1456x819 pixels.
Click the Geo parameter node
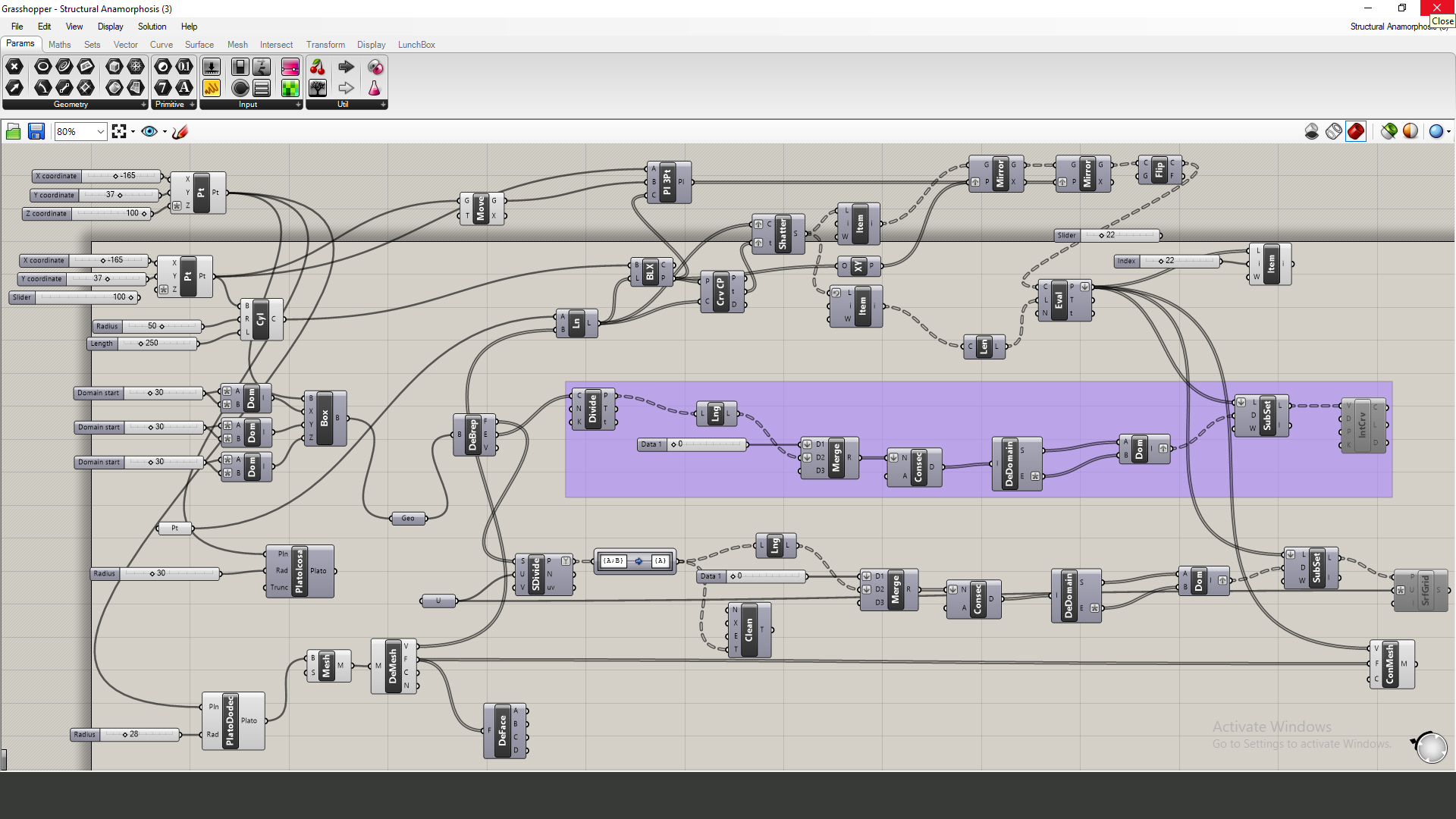[x=409, y=519]
